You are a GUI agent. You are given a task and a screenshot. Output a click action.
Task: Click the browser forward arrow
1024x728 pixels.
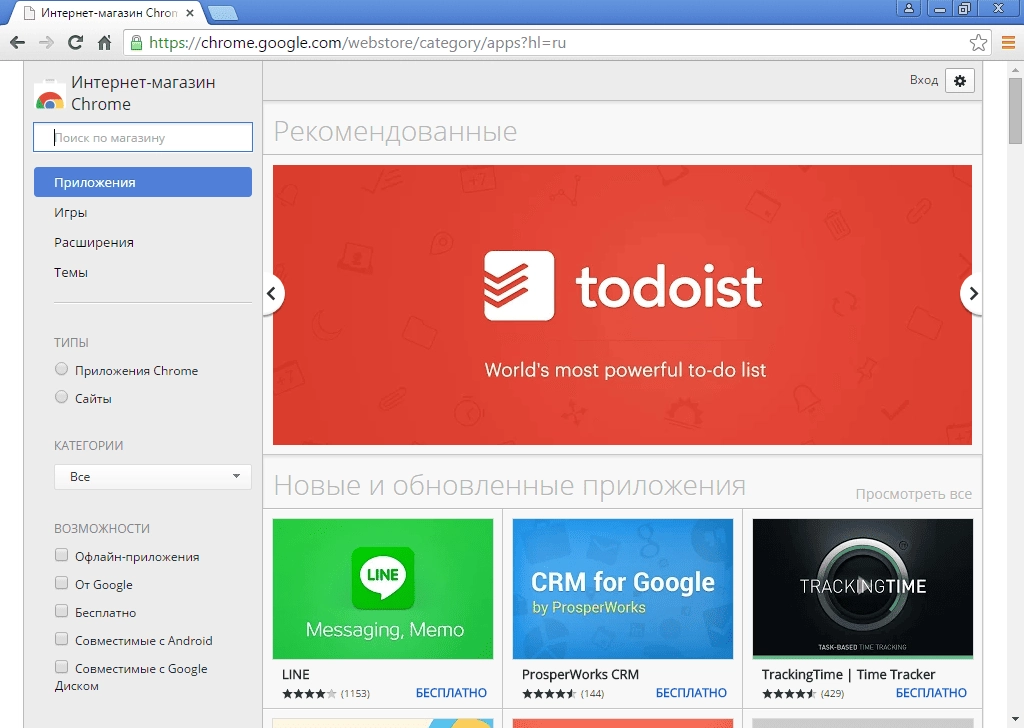(x=46, y=43)
